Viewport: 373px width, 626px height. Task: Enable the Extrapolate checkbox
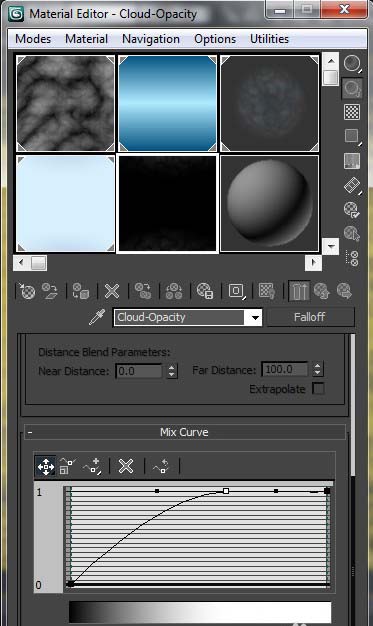[318, 388]
